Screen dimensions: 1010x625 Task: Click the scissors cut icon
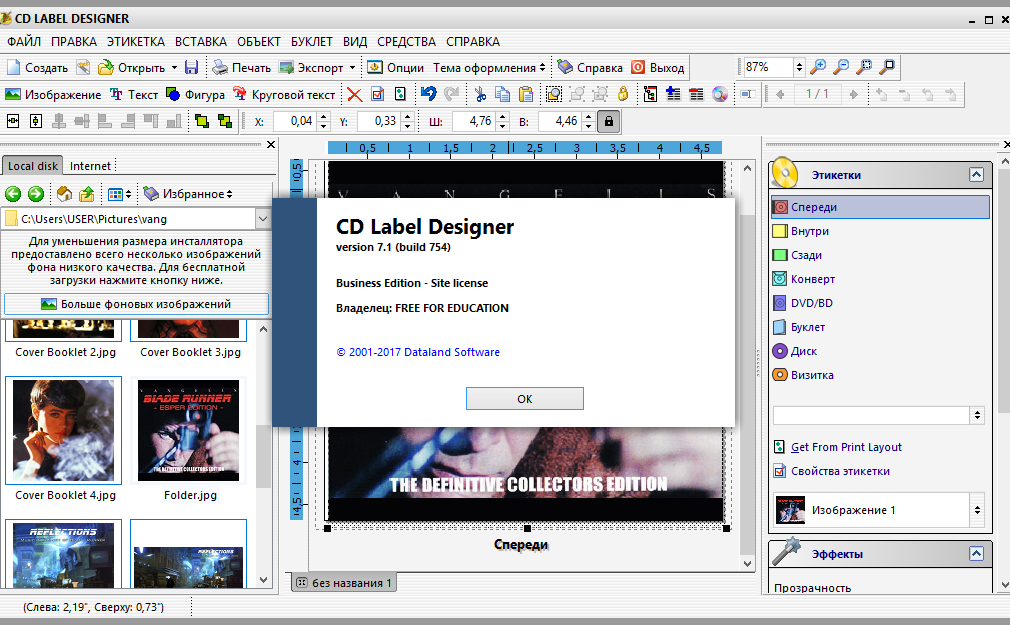pos(480,95)
